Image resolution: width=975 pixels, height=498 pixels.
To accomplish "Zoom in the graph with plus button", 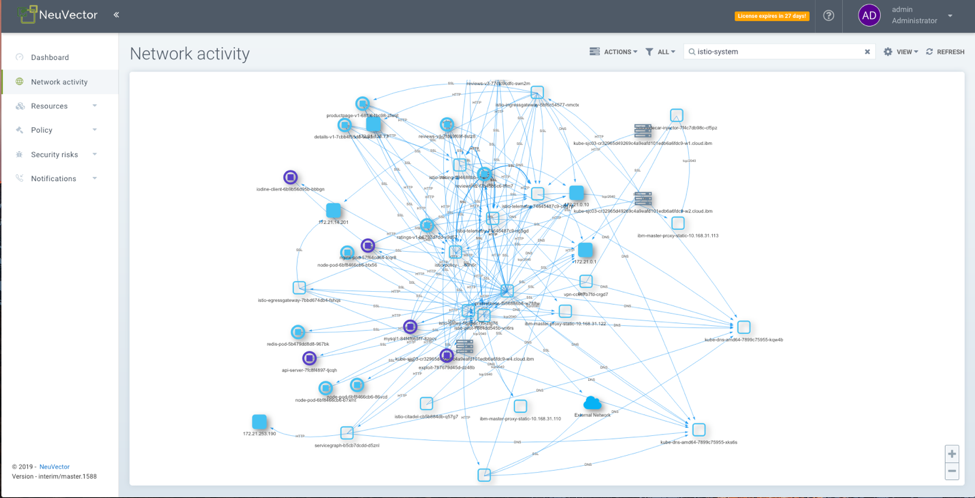I will click(x=951, y=454).
